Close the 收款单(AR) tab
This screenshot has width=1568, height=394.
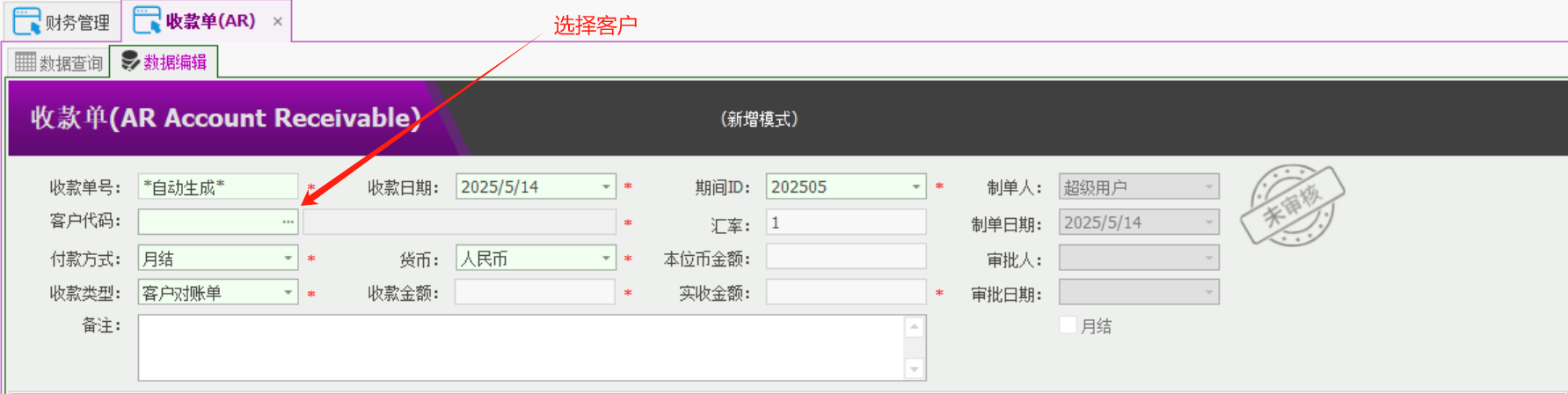tap(277, 21)
